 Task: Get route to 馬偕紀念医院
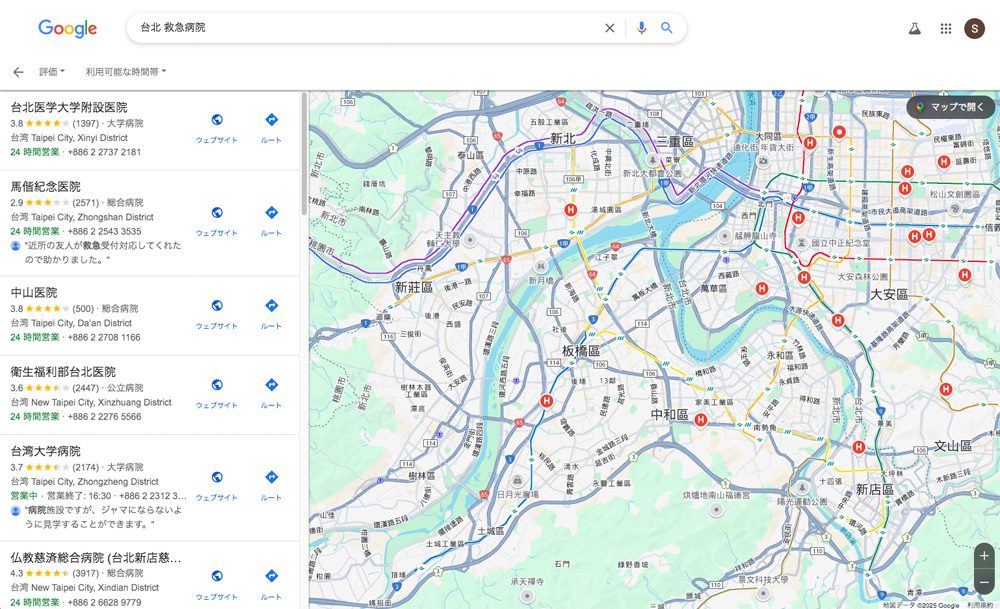click(271, 221)
